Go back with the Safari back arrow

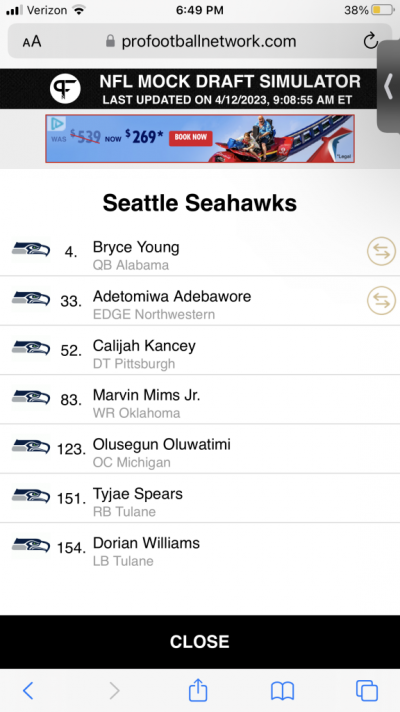[x=28, y=691]
